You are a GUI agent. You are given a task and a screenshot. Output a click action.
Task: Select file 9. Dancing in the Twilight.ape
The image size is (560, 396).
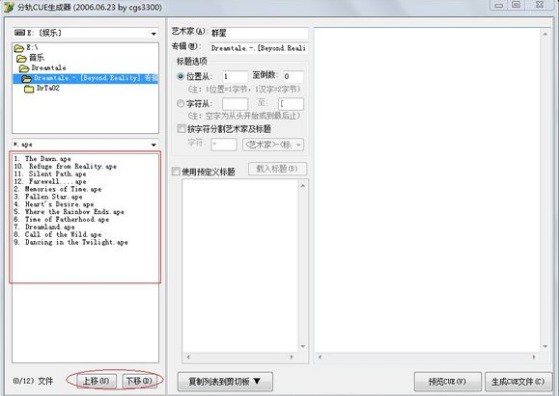point(71,242)
